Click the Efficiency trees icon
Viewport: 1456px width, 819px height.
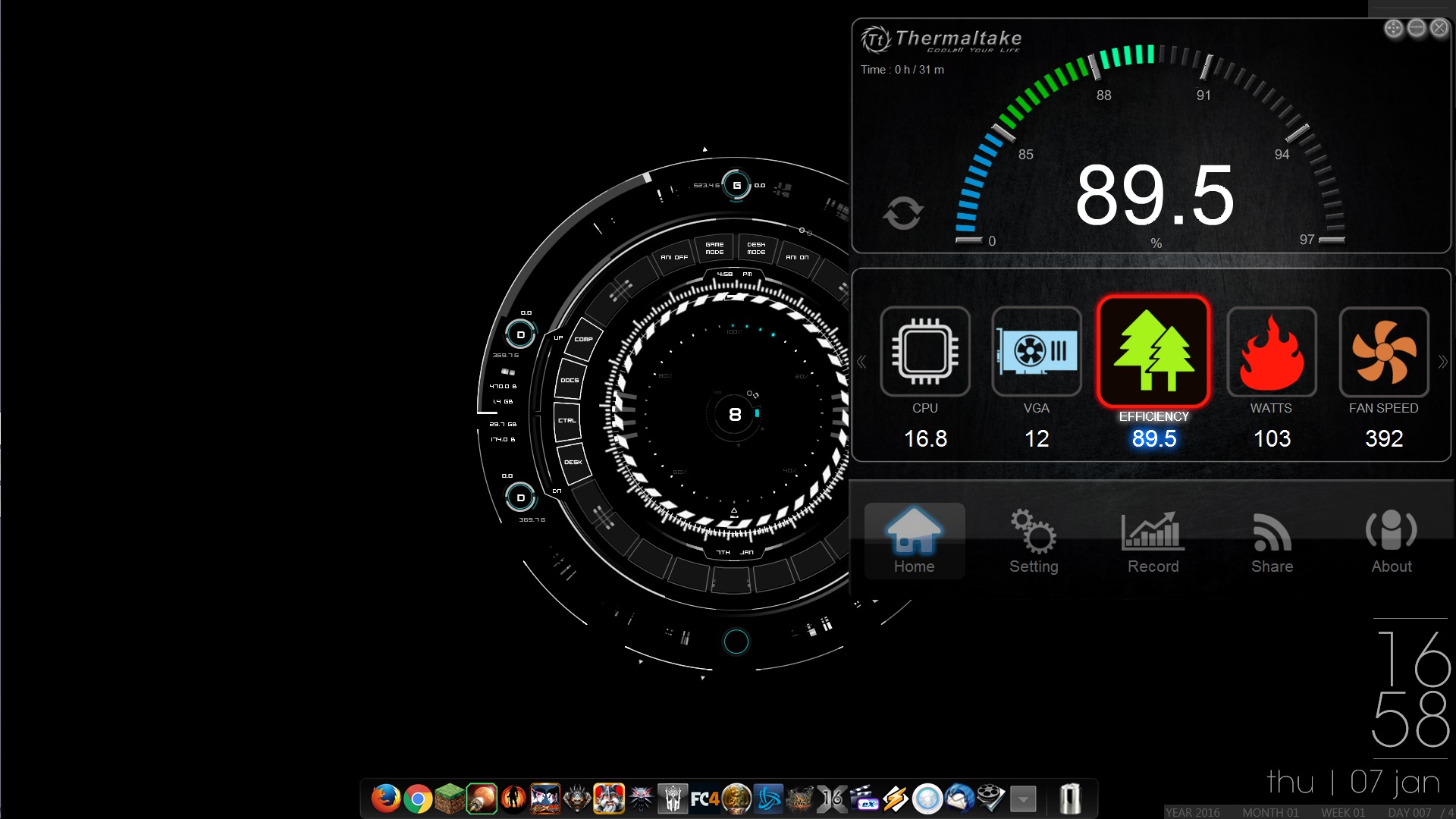(1153, 352)
